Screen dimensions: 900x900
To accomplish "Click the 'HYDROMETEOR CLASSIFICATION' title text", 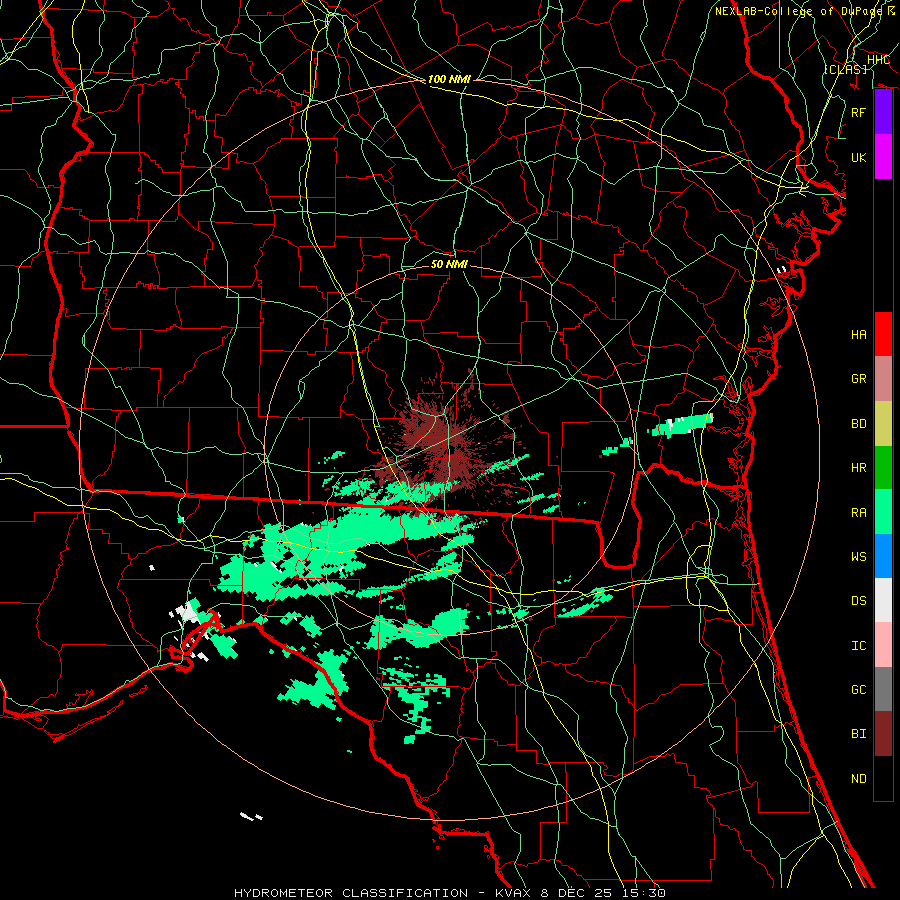I will (x=351, y=893).
